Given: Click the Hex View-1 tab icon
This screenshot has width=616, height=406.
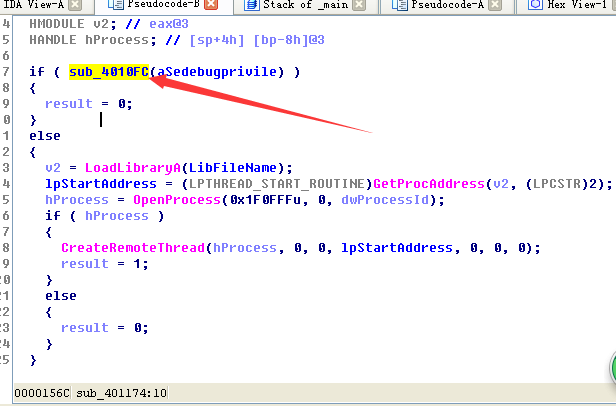Looking at the screenshot, I should click(x=535, y=6).
